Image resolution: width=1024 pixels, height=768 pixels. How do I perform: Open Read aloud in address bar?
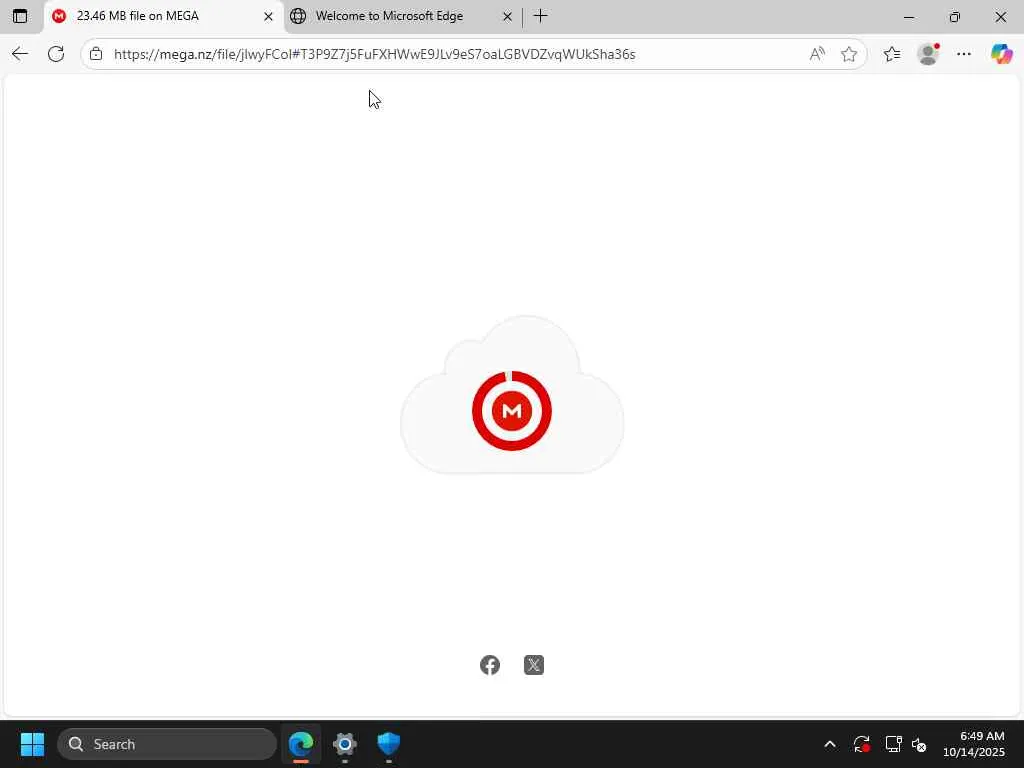tap(817, 54)
